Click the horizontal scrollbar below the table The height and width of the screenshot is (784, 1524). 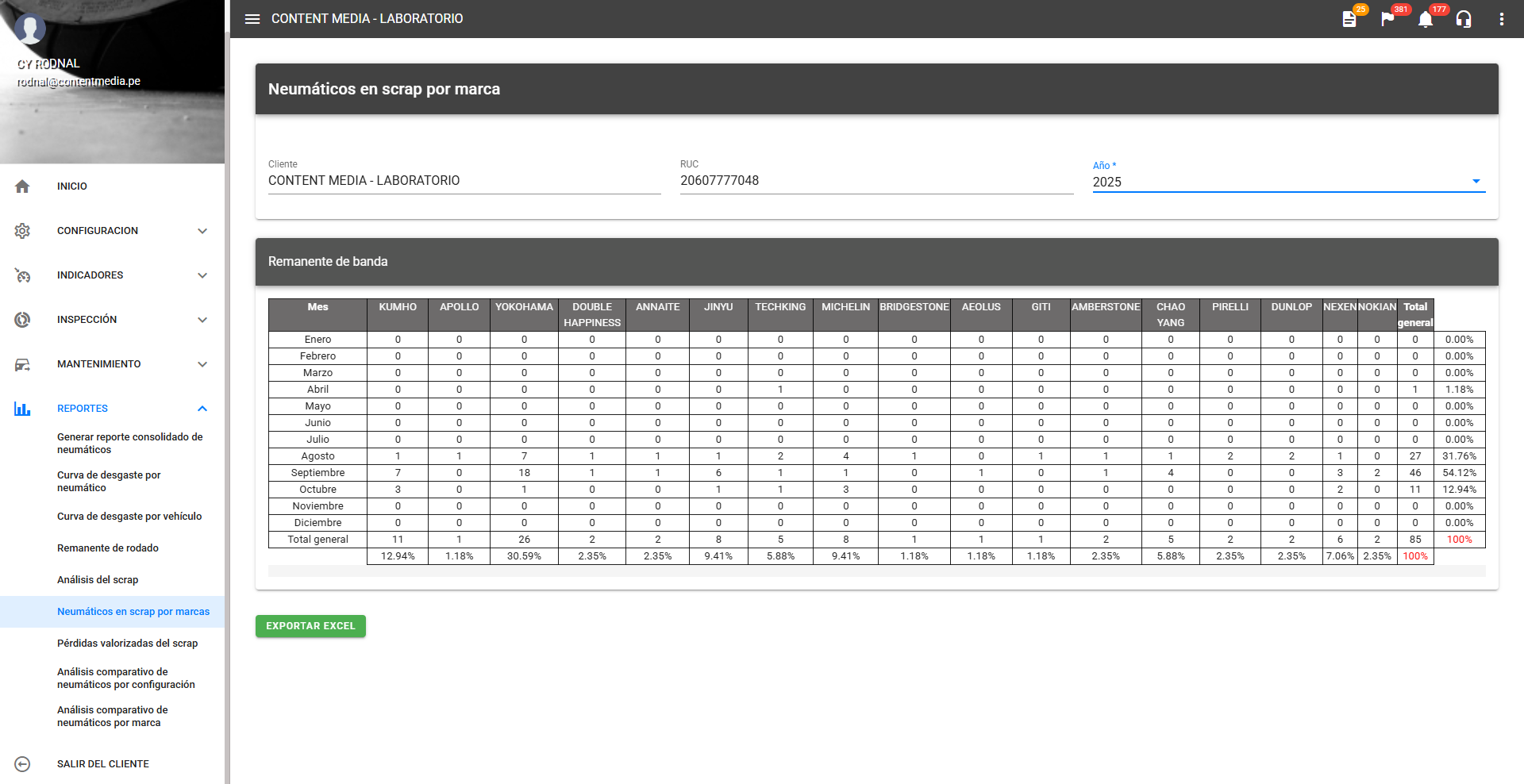(x=876, y=571)
